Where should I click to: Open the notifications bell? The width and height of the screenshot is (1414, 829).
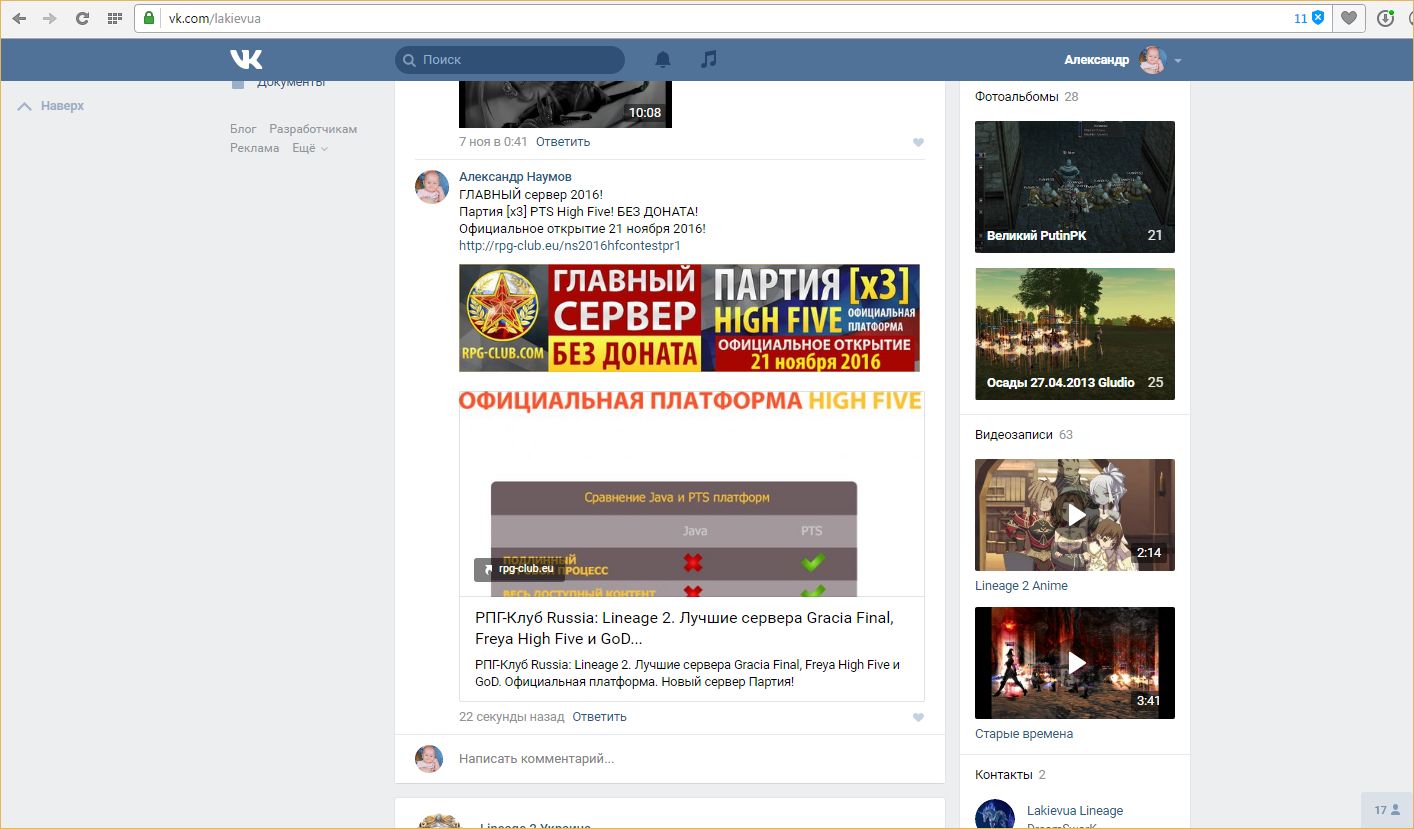tap(662, 60)
